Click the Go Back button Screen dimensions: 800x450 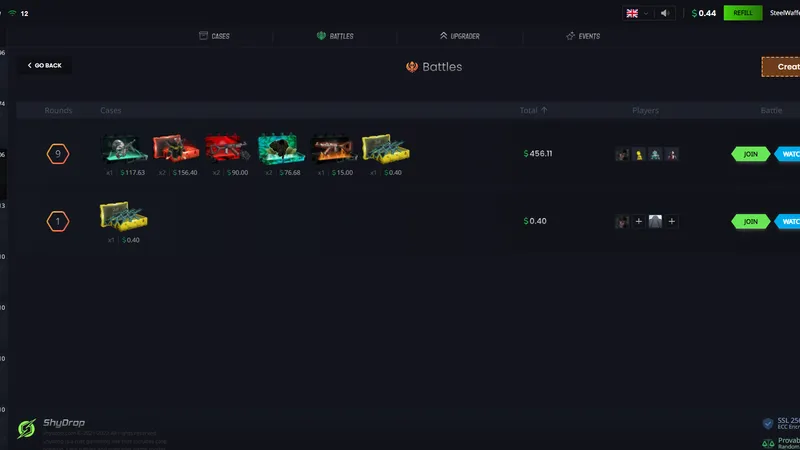[x=44, y=66]
